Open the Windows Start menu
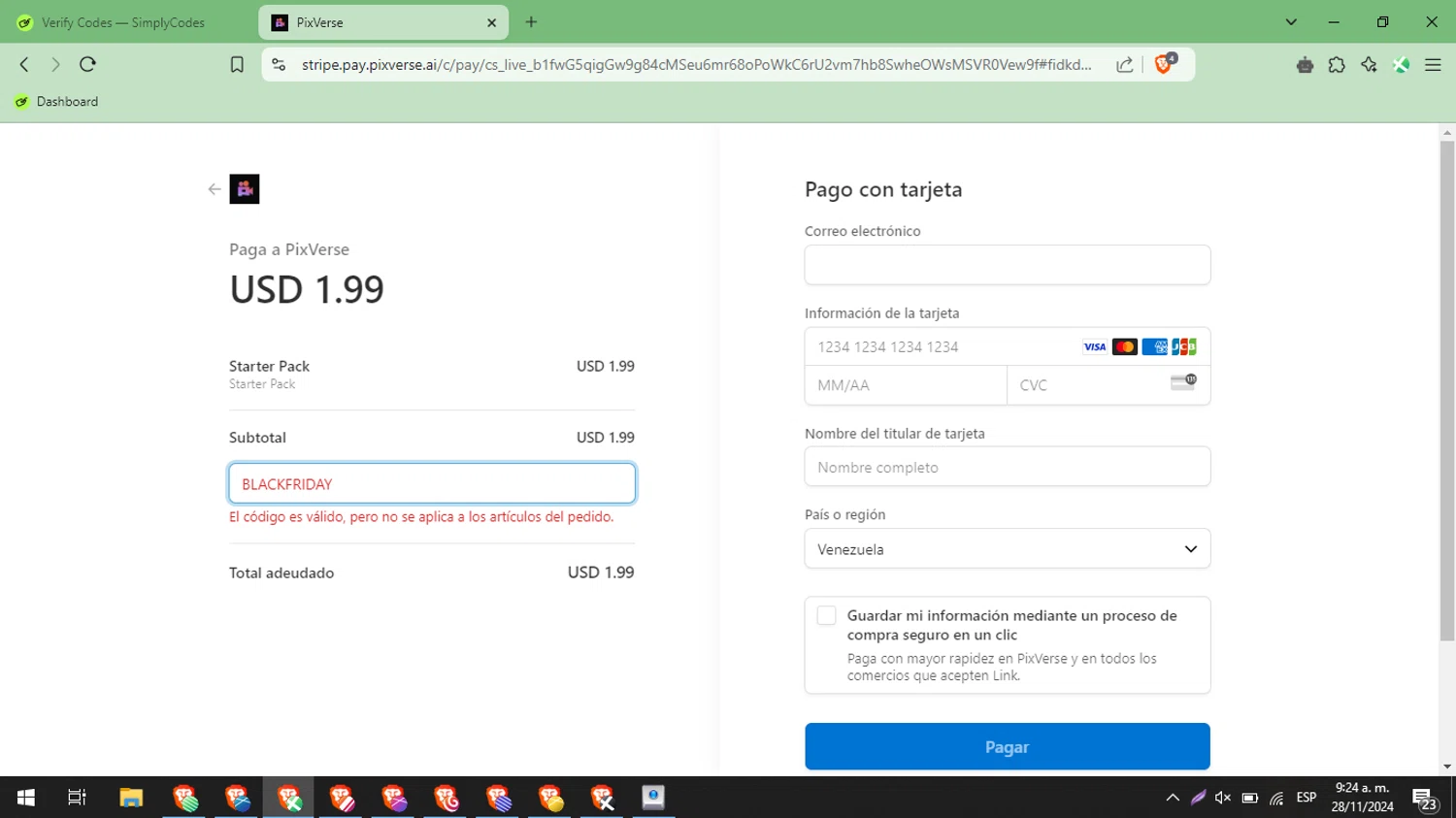This screenshot has height=818, width=1456. pyautogui.click(x=26, y=798)
